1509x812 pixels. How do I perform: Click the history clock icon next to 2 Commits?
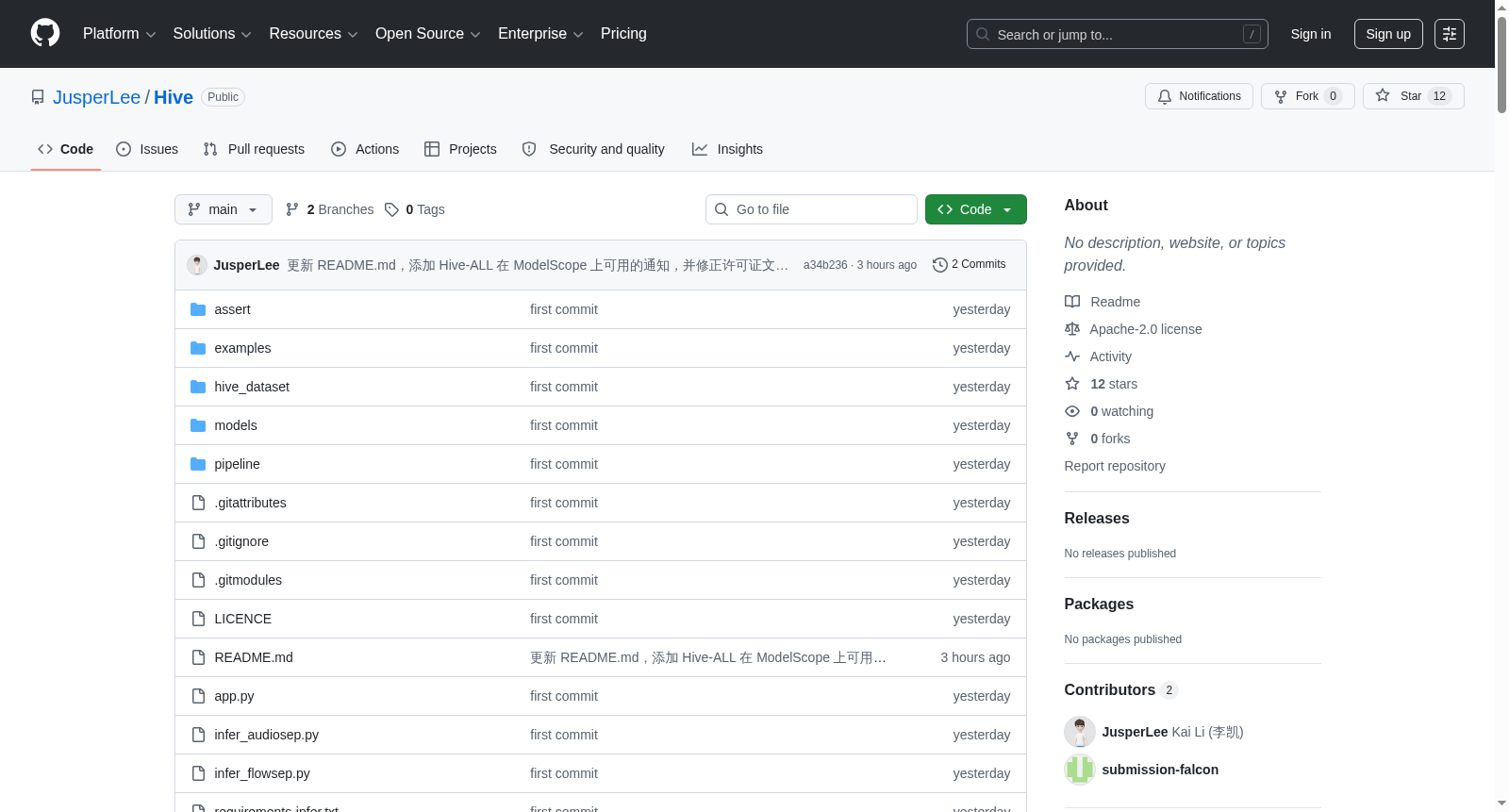pyautogui.click(x=940, y=265)
